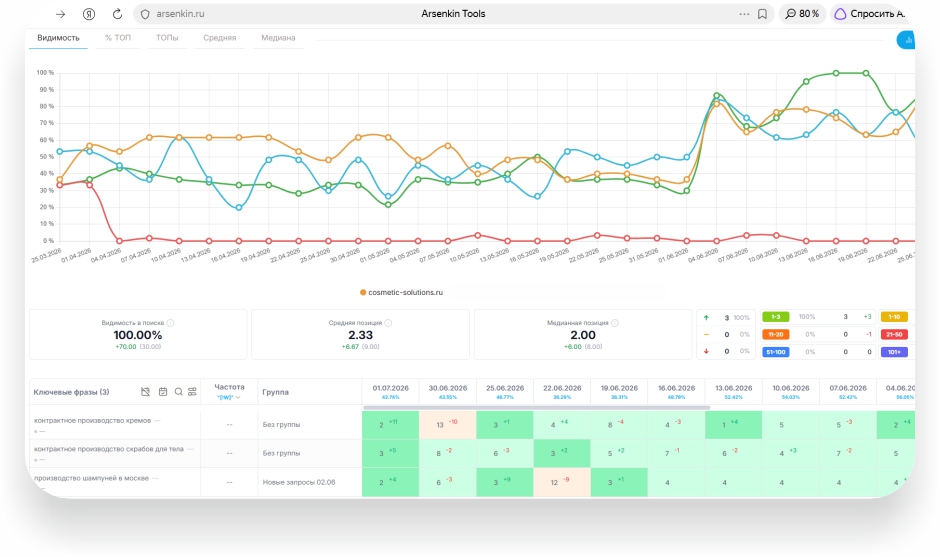The height and width of the screenshot is (557, 940).
Task: Click the crossed-out calendar icon
Action: click(145, 392)
